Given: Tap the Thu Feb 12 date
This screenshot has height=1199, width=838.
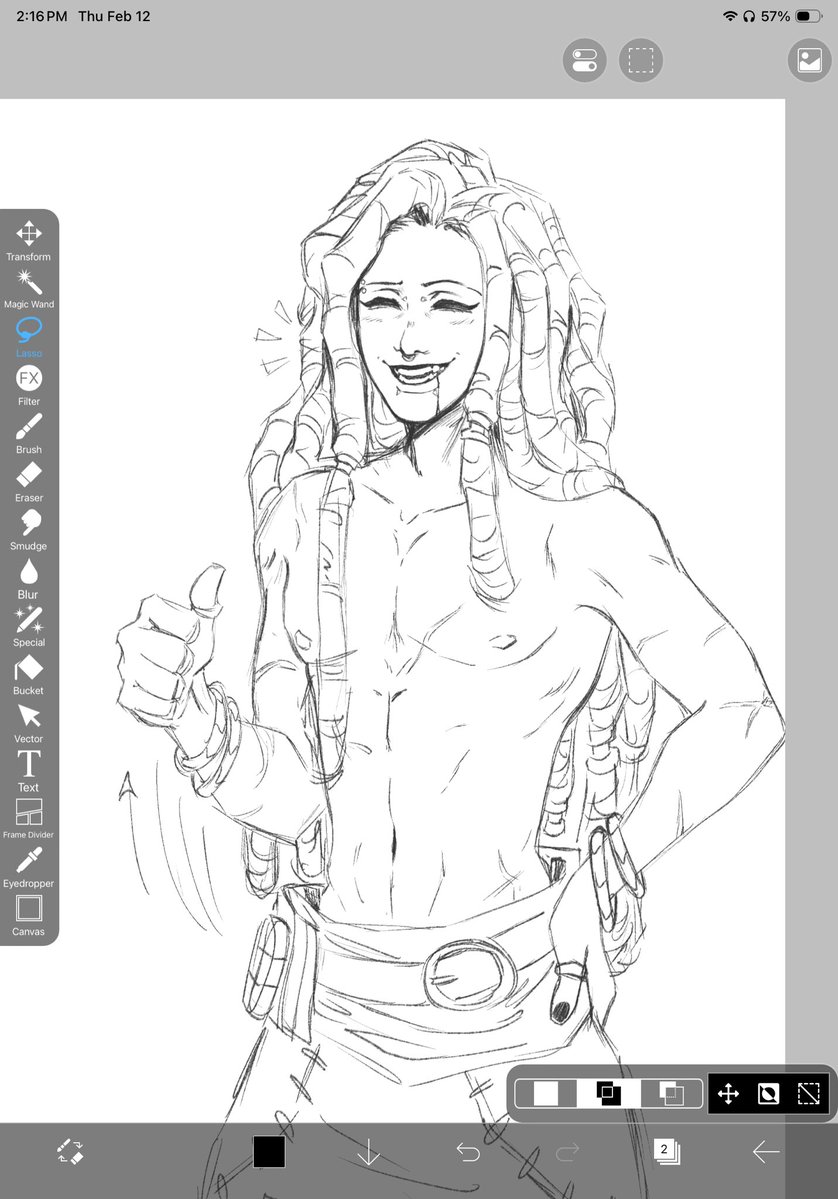Looking at the screenshot, I should (114, 16).
